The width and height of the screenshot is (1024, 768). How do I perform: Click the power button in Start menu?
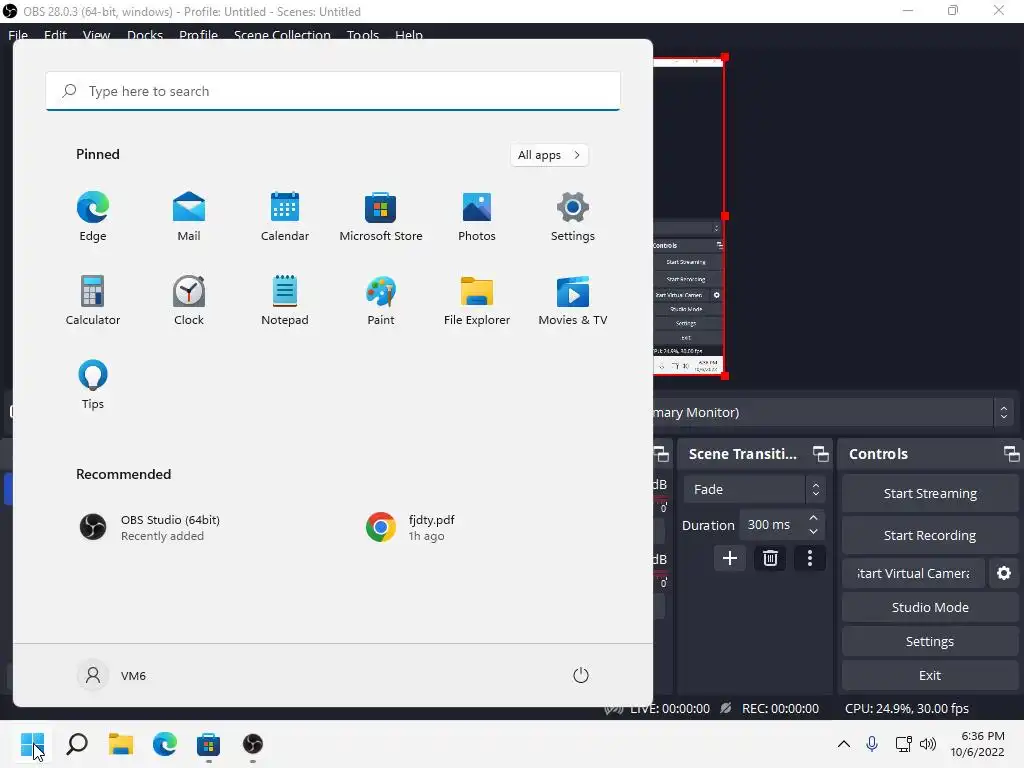pos(581,675)
